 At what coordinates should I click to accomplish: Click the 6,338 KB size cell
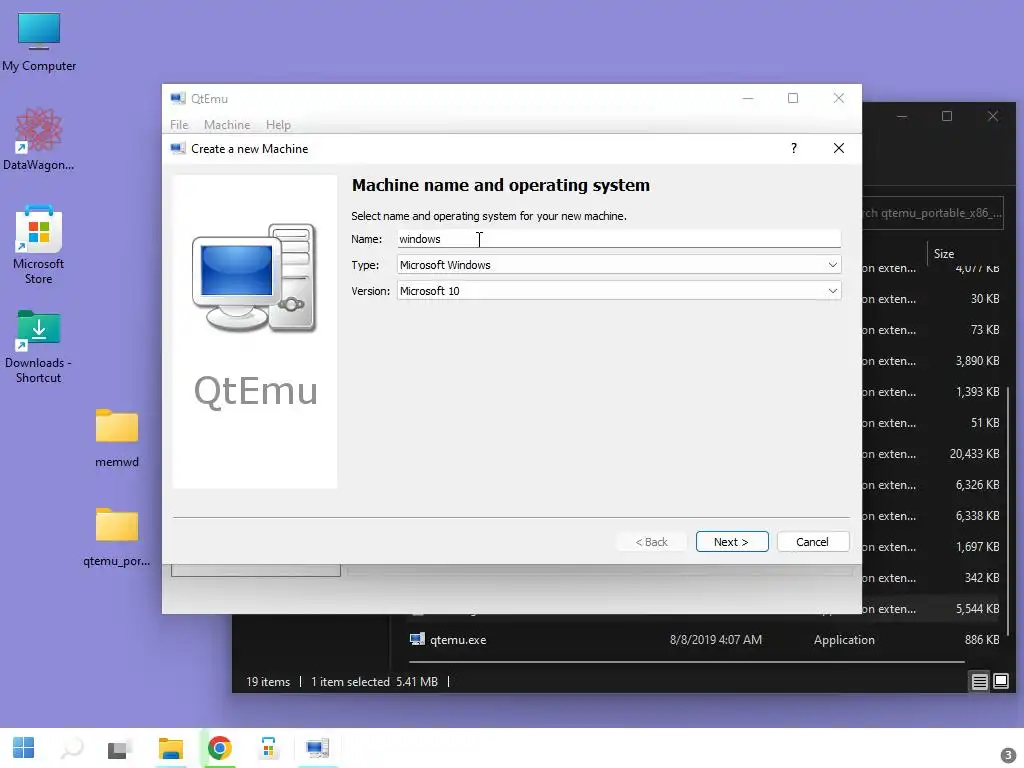pos(977,516)
